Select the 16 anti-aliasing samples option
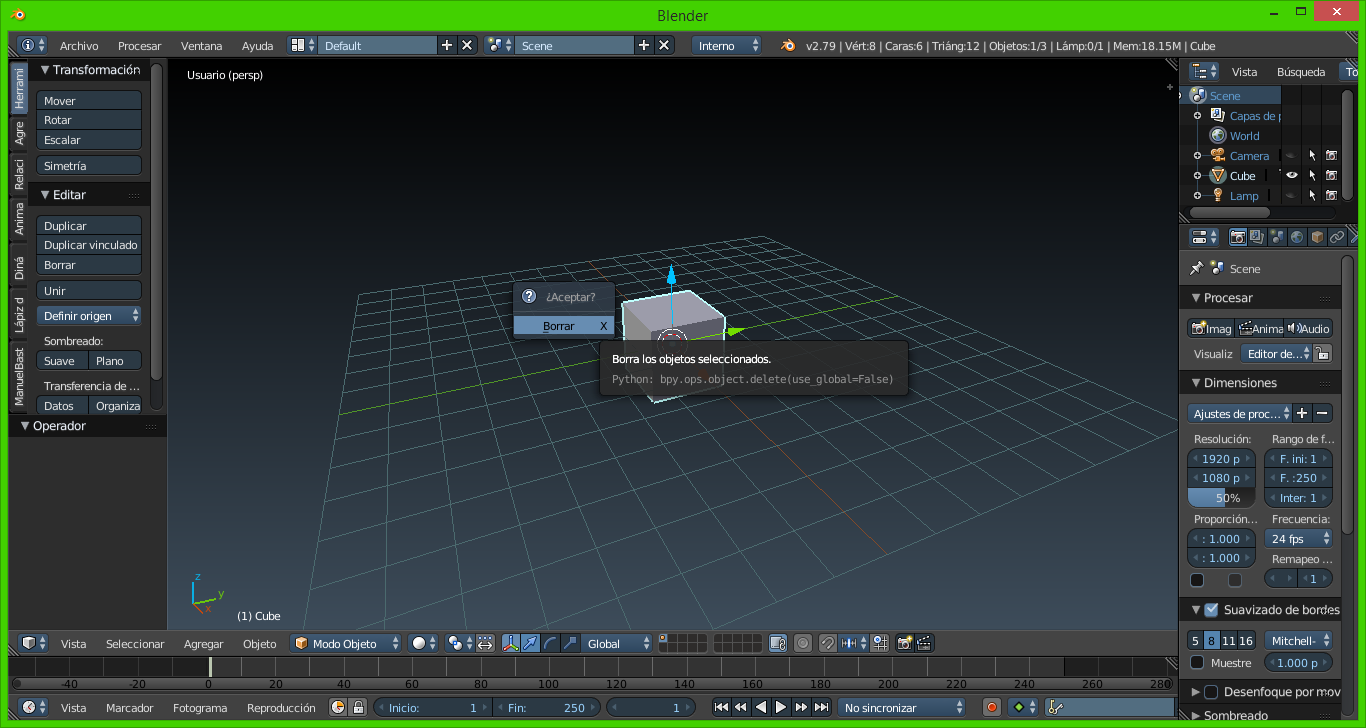 [x=1246, y=641]
